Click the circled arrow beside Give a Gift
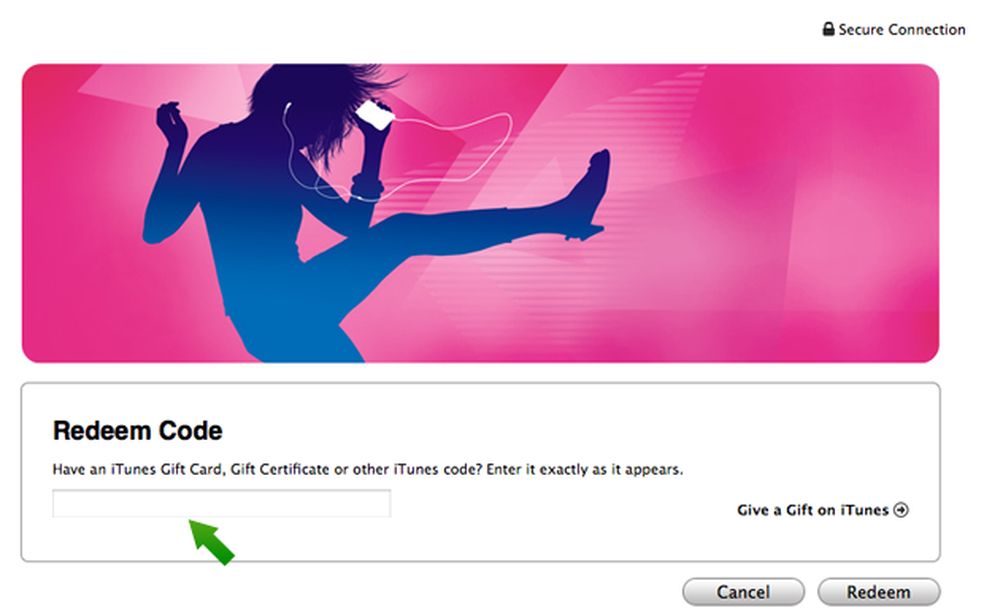Image resolution: width=984 pixels, height=616 pixels. [901, 510]
